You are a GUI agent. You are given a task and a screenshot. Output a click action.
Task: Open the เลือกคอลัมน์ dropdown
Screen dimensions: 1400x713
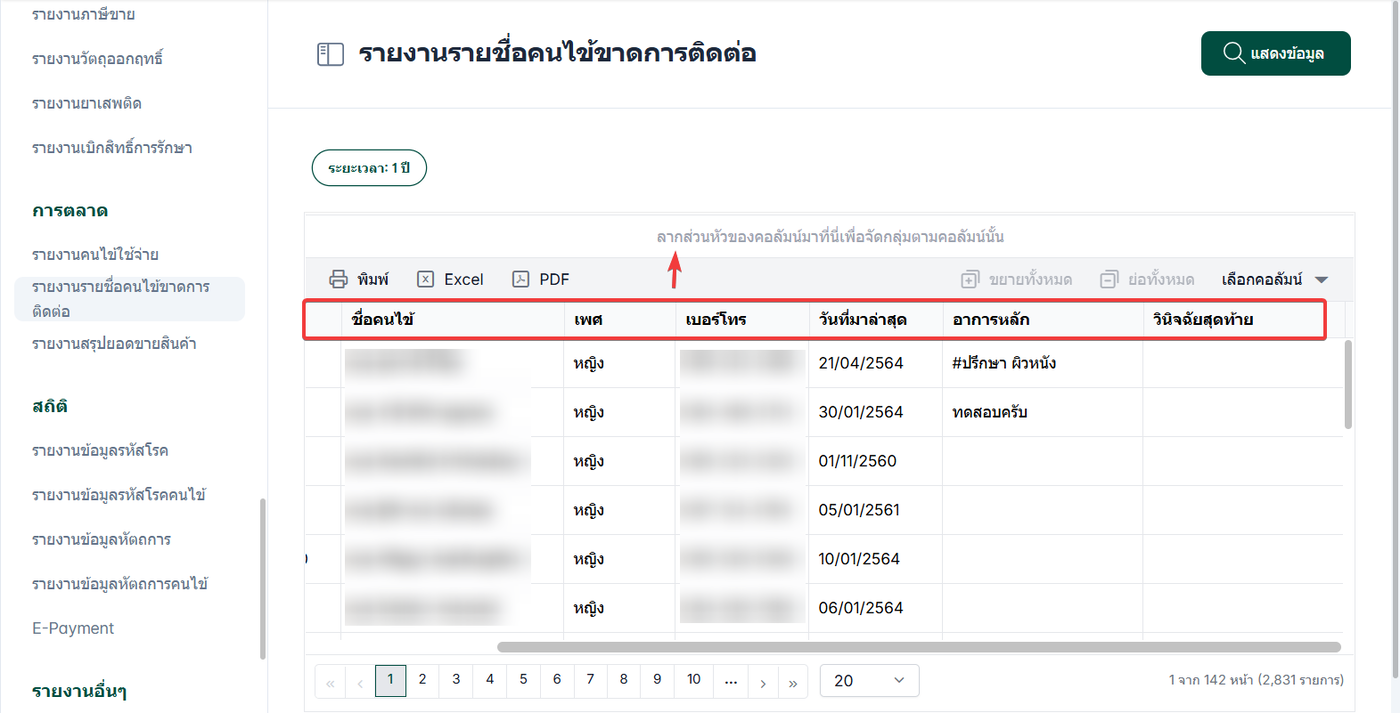(x=1275, y=280)
